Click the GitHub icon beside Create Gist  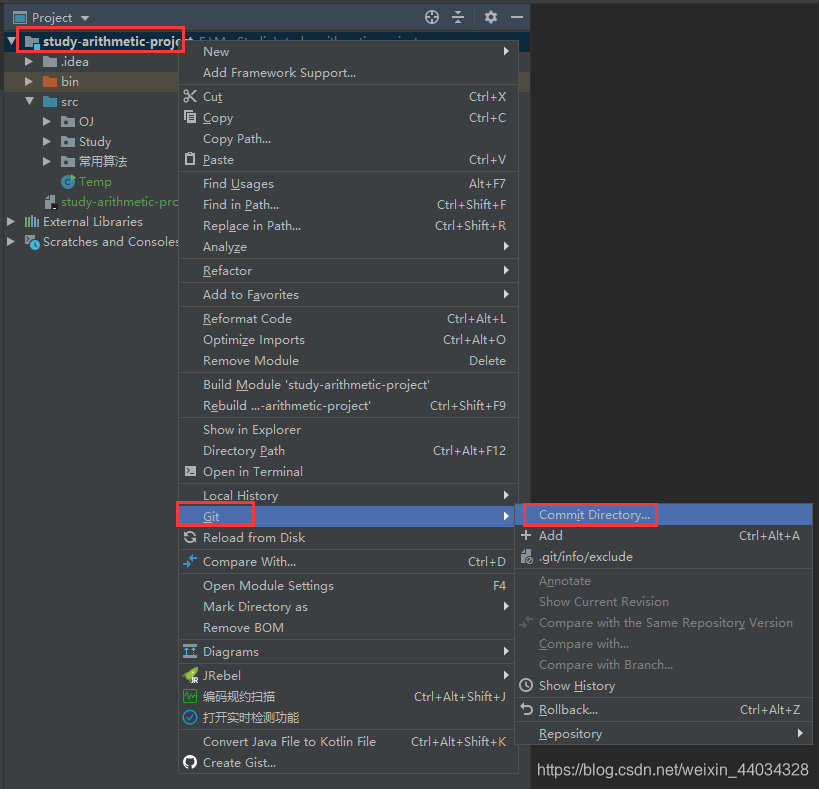pos(190,762)
